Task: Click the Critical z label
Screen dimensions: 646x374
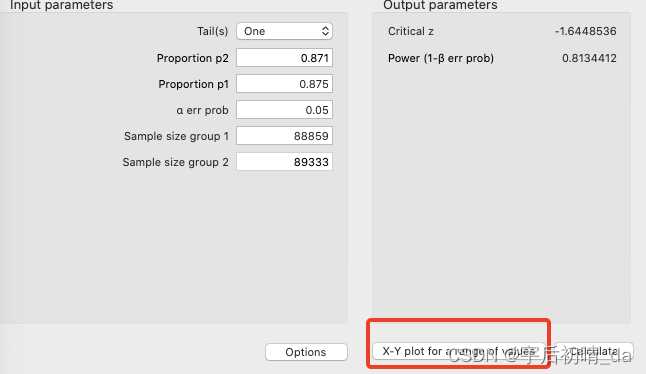Action: tap(411, 31)
